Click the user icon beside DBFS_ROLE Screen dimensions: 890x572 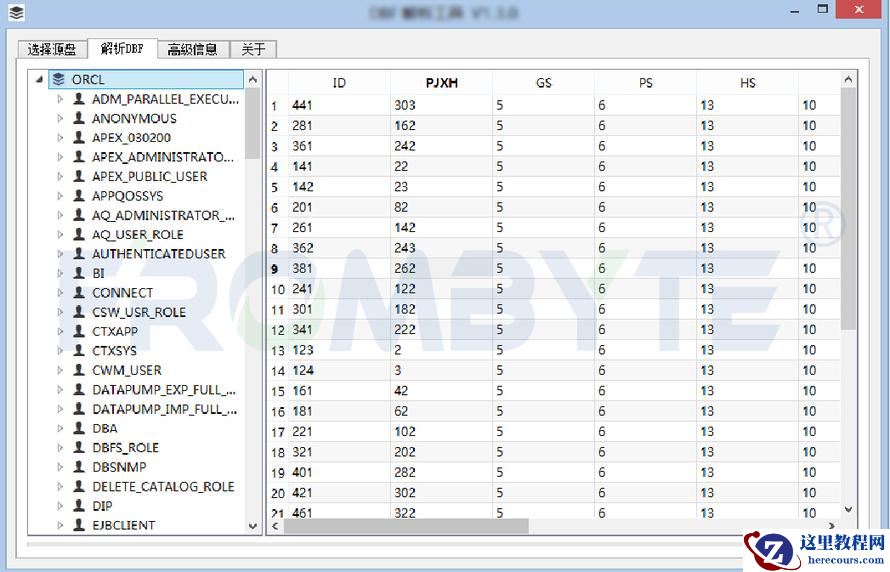[x=79, y=448]
